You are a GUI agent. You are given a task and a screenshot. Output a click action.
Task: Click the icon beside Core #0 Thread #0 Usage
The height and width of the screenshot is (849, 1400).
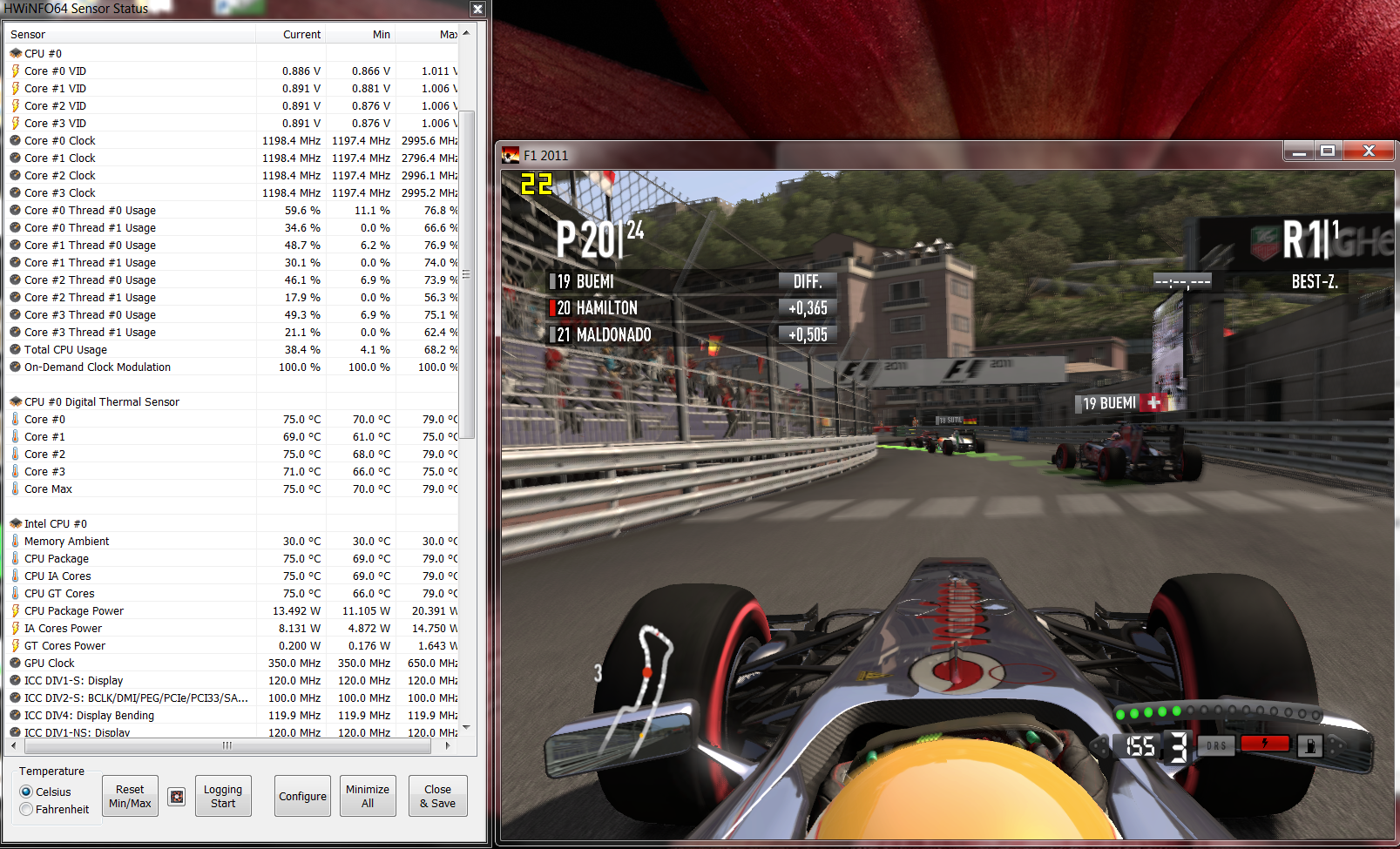click(16, 210)
